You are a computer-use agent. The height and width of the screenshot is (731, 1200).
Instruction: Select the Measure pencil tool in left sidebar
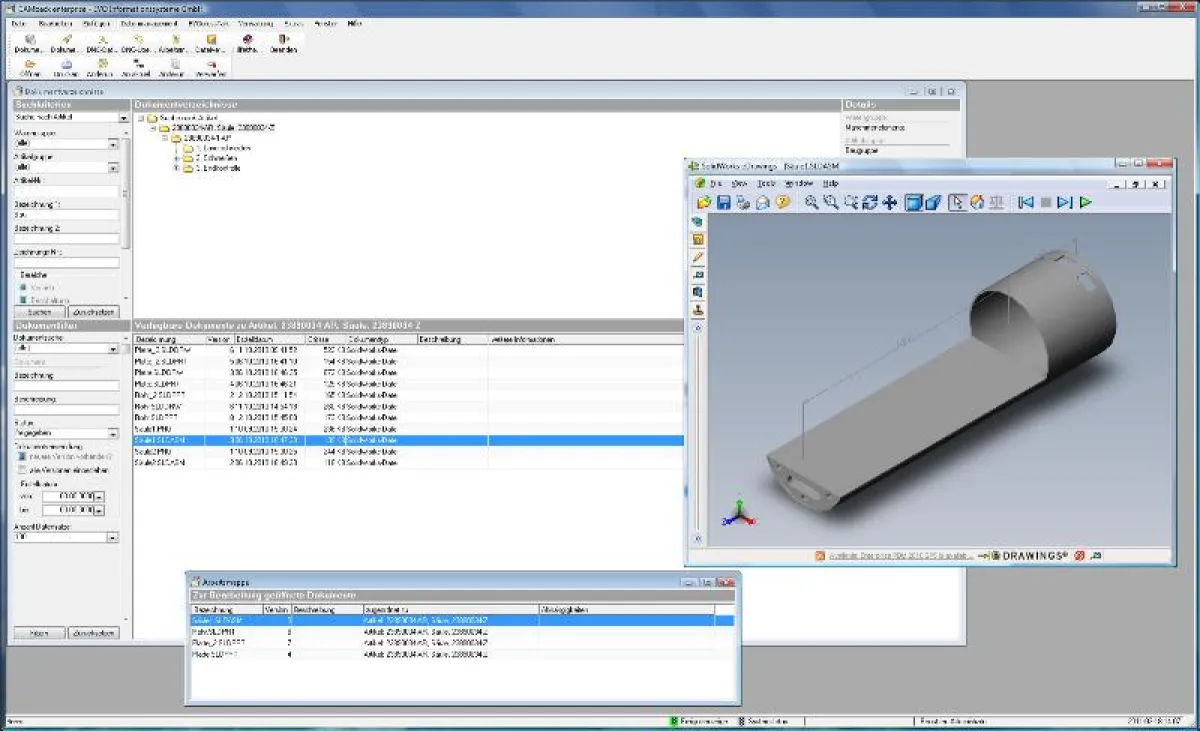(698, 257)
